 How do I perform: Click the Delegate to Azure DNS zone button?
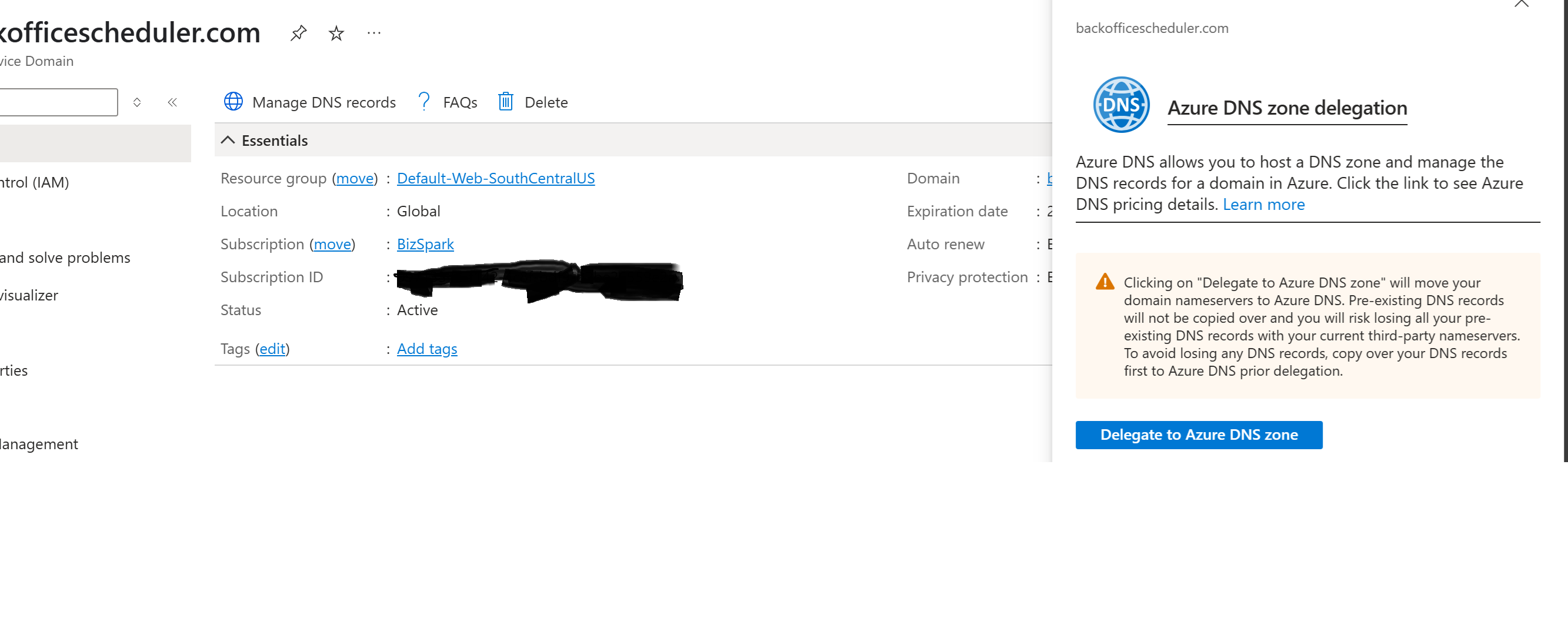coord(1199,435)
